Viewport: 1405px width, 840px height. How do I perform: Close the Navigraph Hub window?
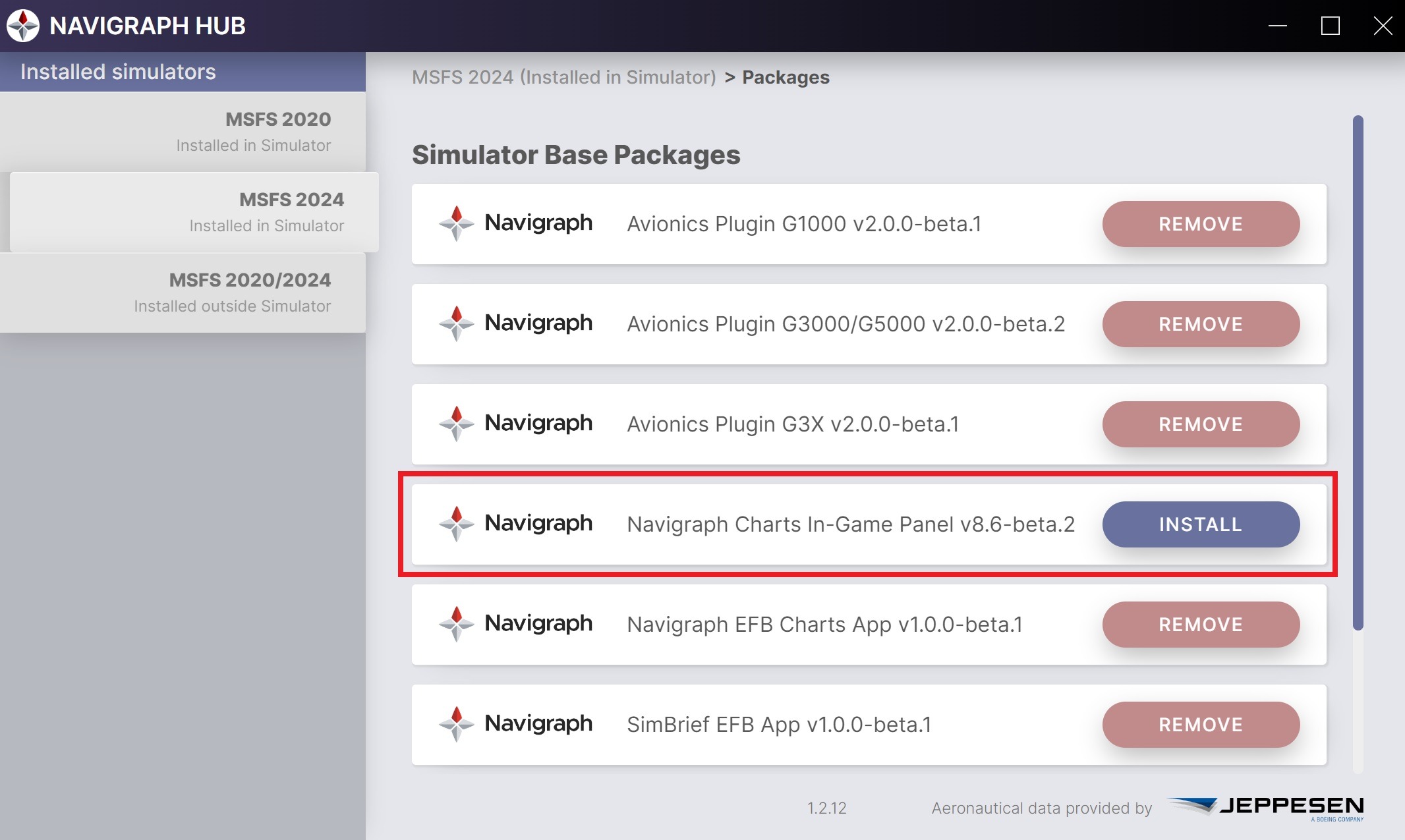pyautogui.click(x=1383, y=26)
